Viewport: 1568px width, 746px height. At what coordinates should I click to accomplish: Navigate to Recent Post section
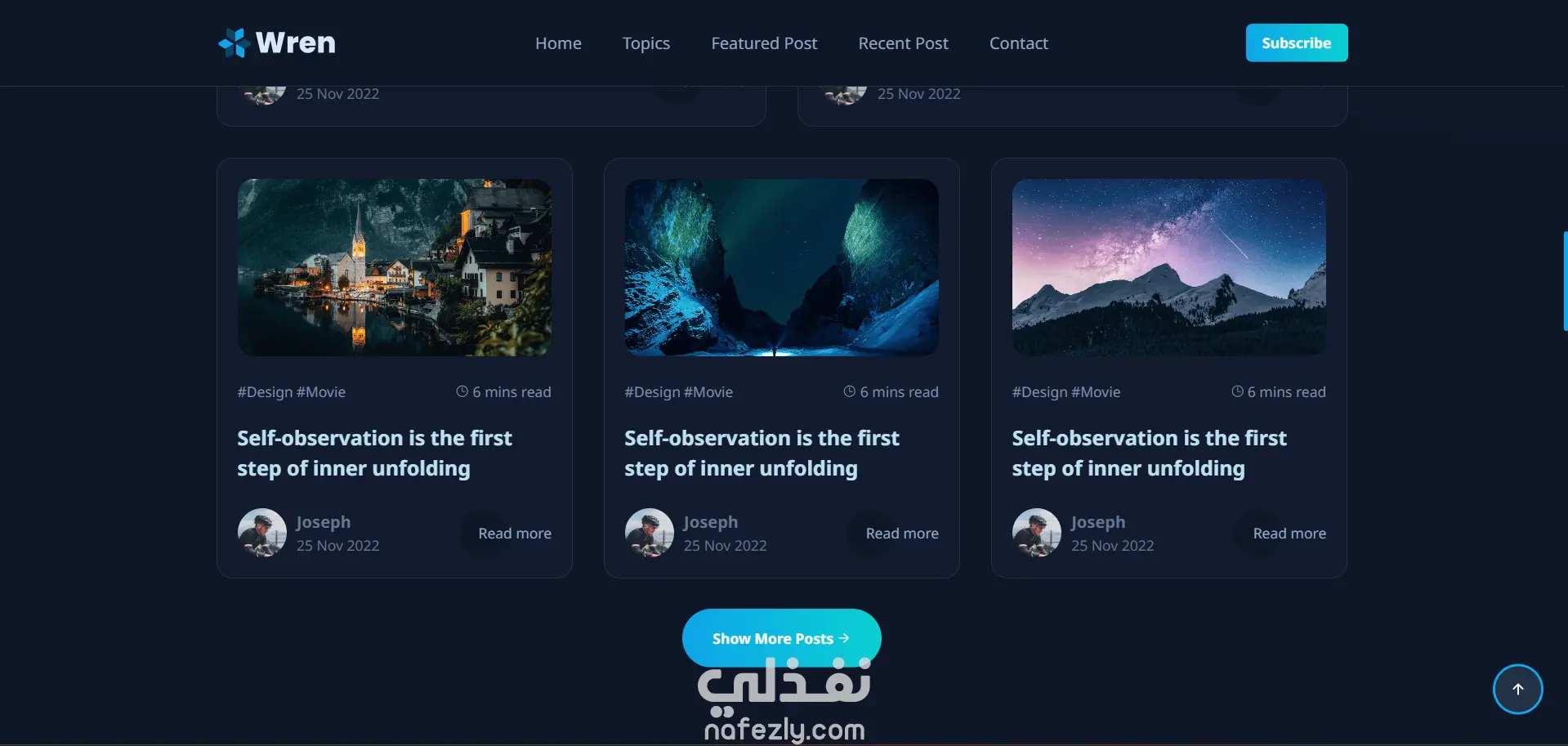[x=903, y=43]
